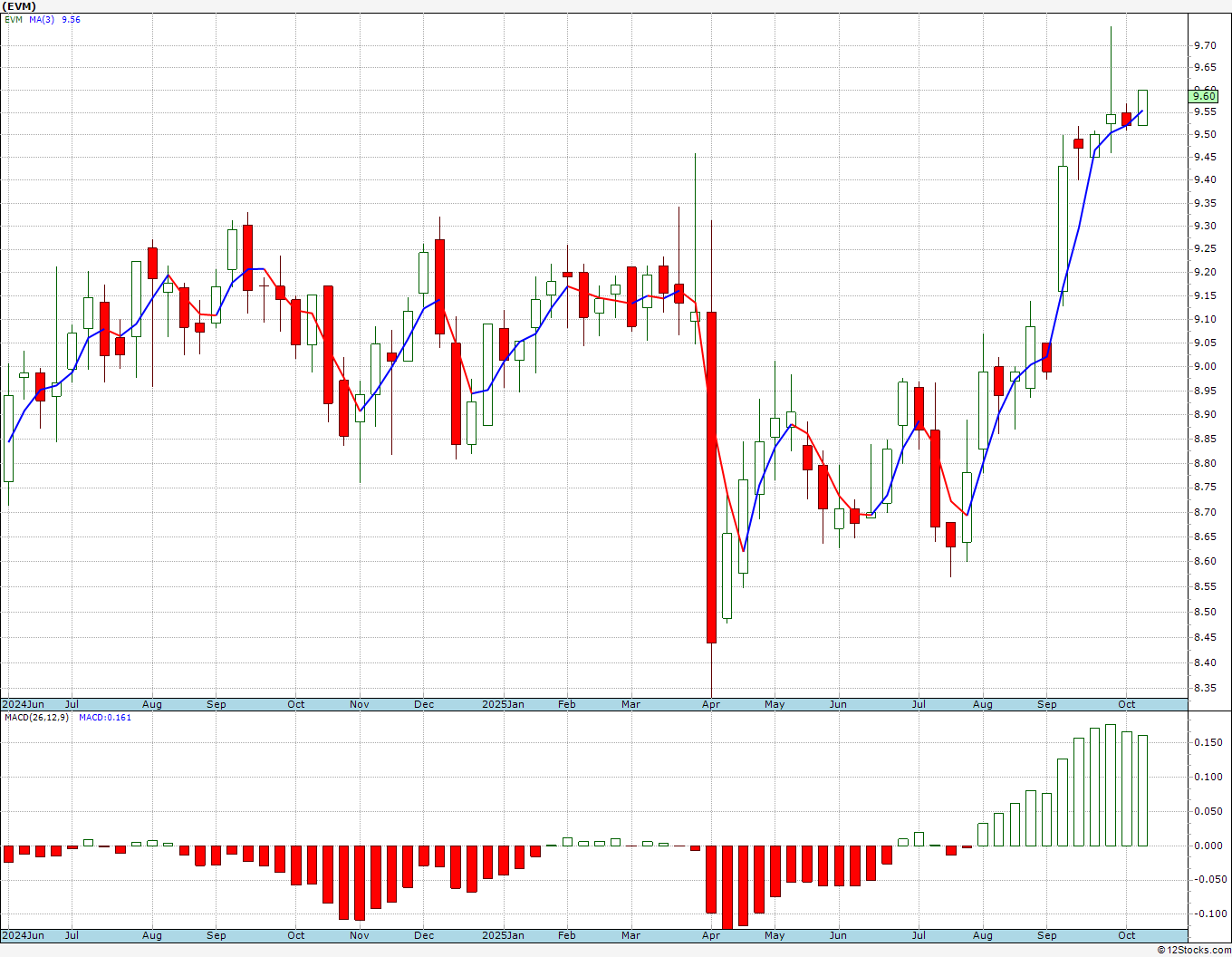The width and height of the screenshot is (1232, 957).
Task: Click the 8.85 price axis label
Action: coord(1205,440)
